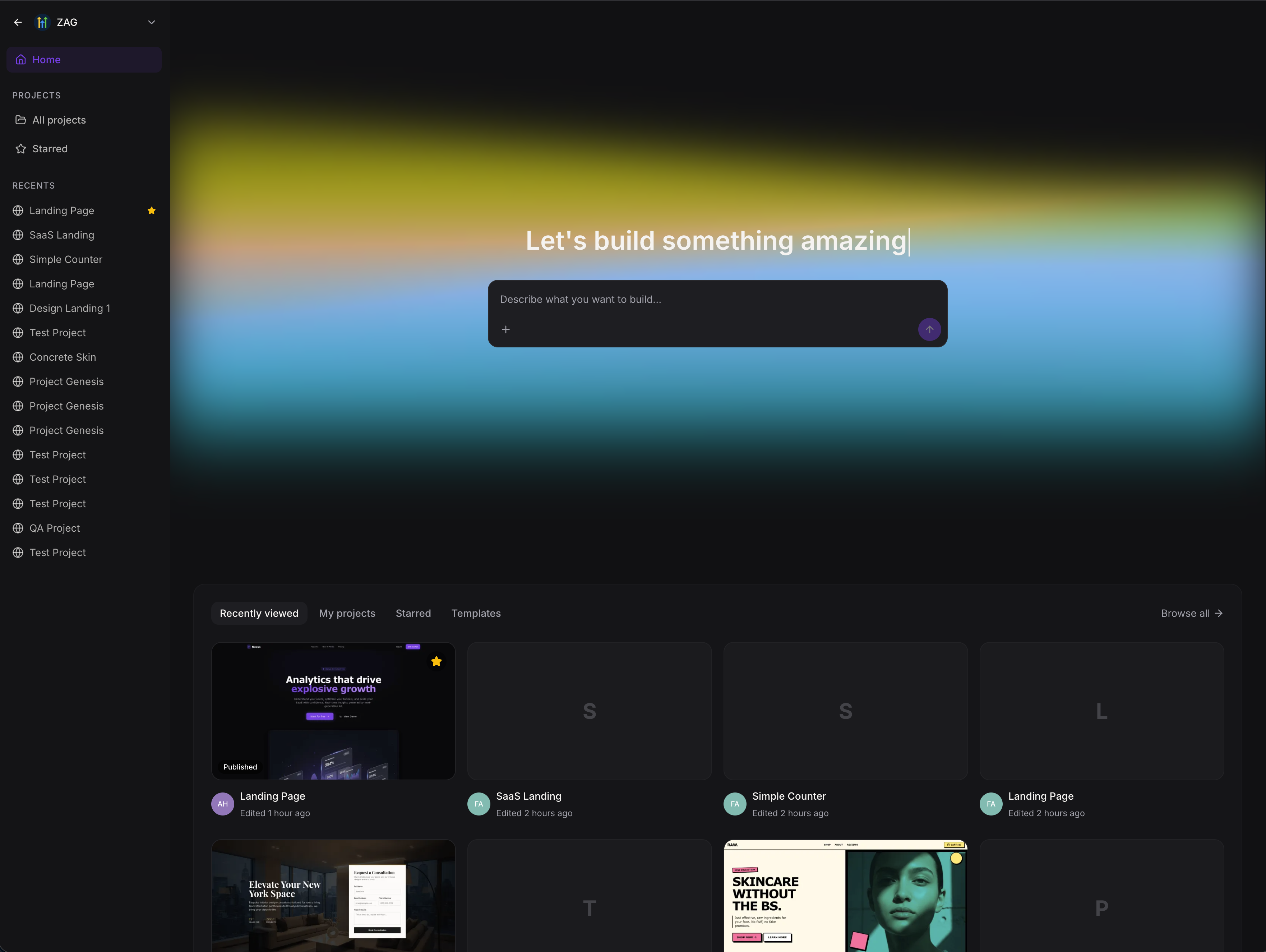1266x952 pixels.
Task: Click Browse all link
Action: (1191, 613)
